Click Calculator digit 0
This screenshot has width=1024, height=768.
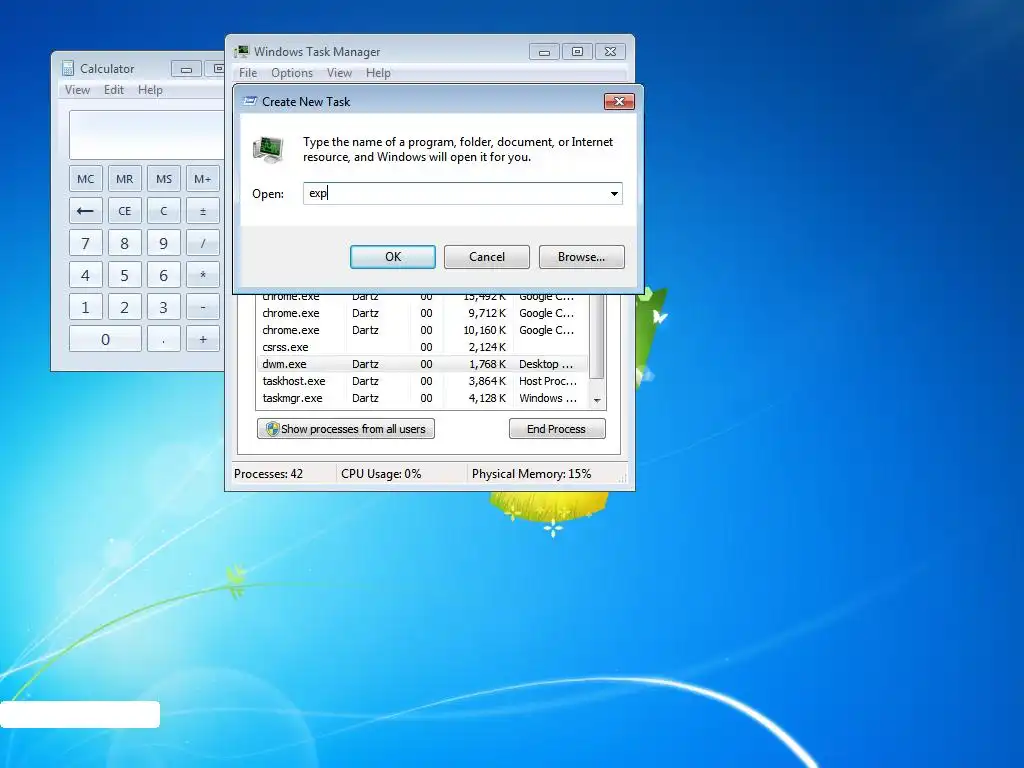point(105,339)
